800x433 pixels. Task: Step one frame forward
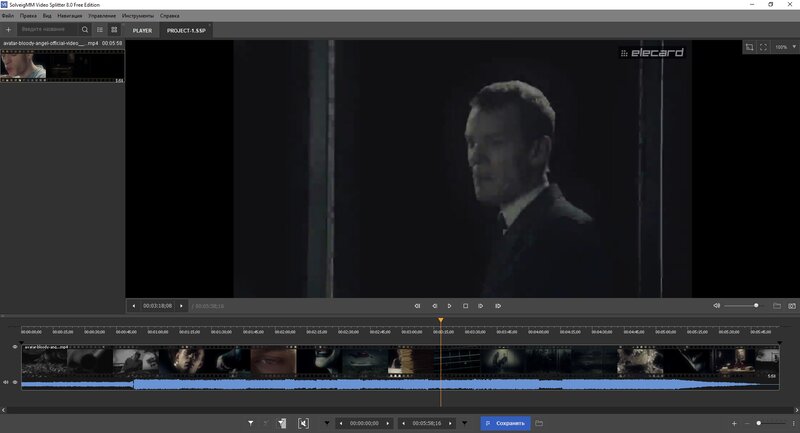pyautogui.click(x=481, y=306)
